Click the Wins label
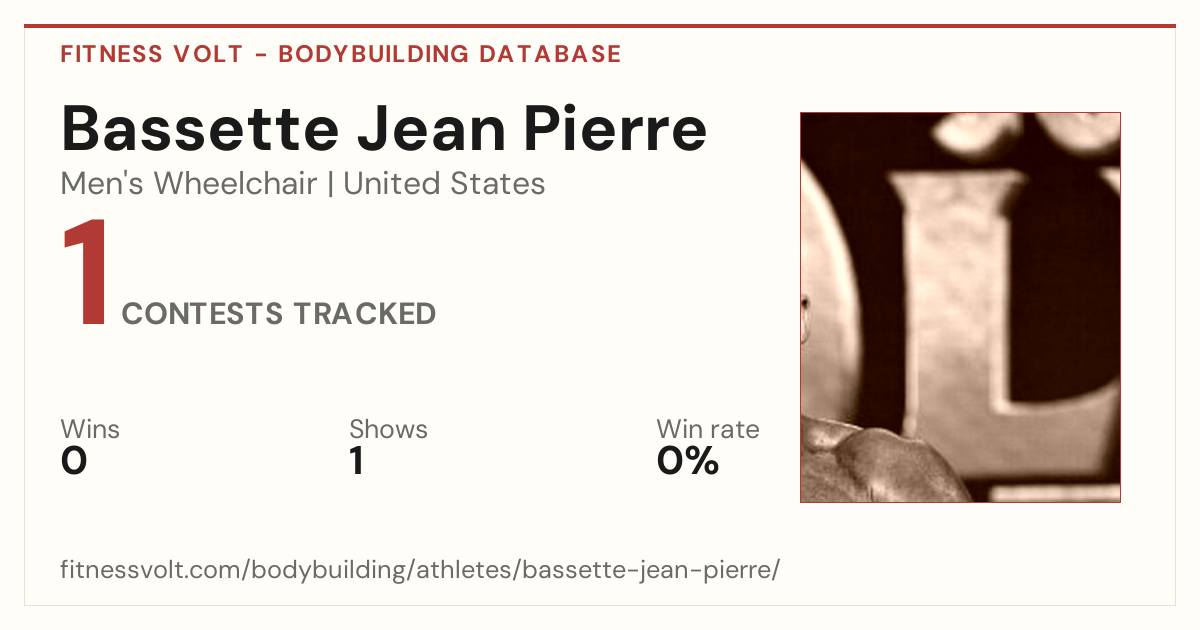 (90, 429)
